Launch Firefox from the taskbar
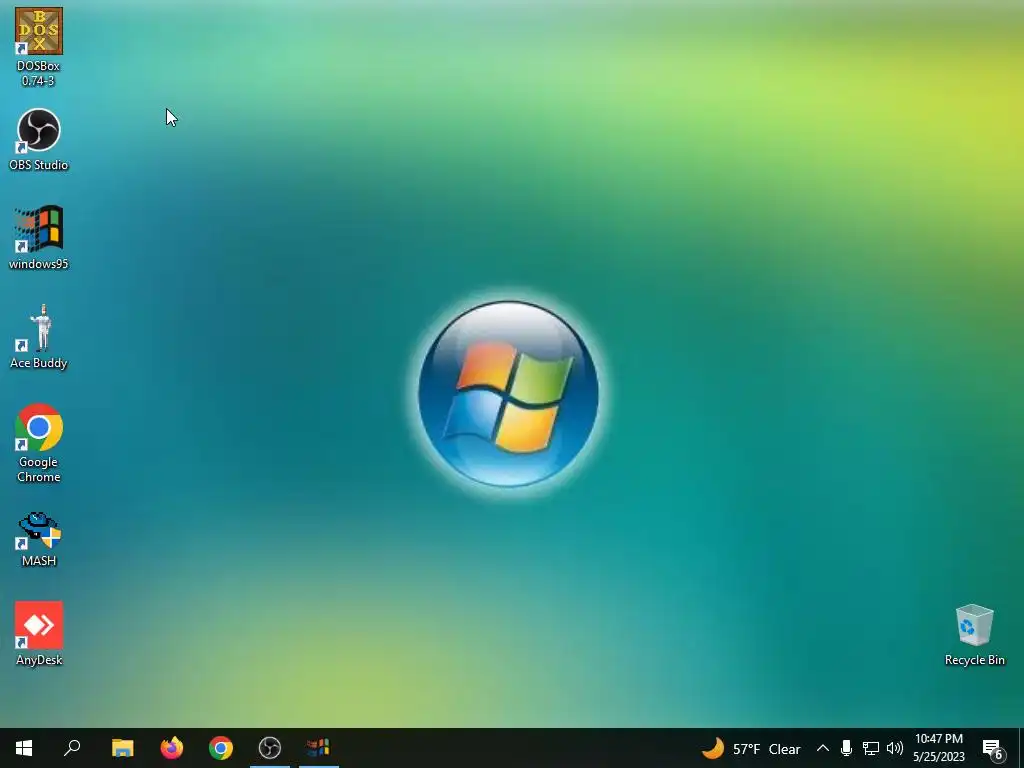 click(172, 748)
